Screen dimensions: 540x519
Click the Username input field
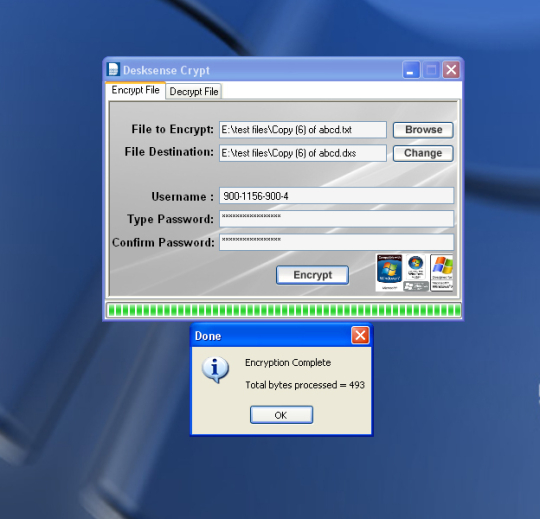[336, 196]
